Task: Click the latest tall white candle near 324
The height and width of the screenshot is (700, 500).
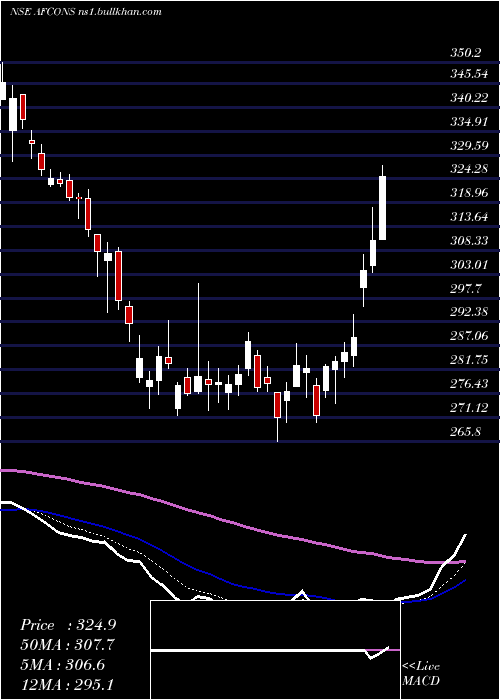Action: point(383,208)
